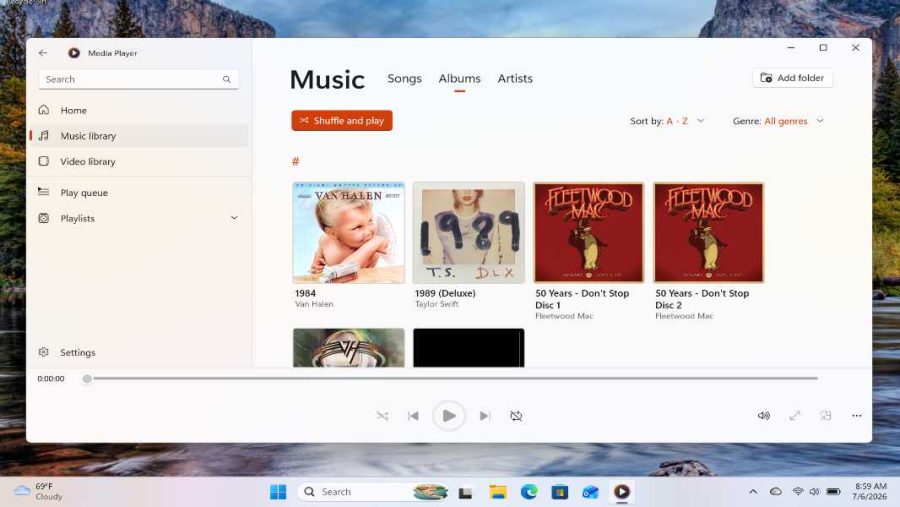900x507 pixels.
Task: Click the search magnifier icon in sidebar
Action: click(227, 79)
